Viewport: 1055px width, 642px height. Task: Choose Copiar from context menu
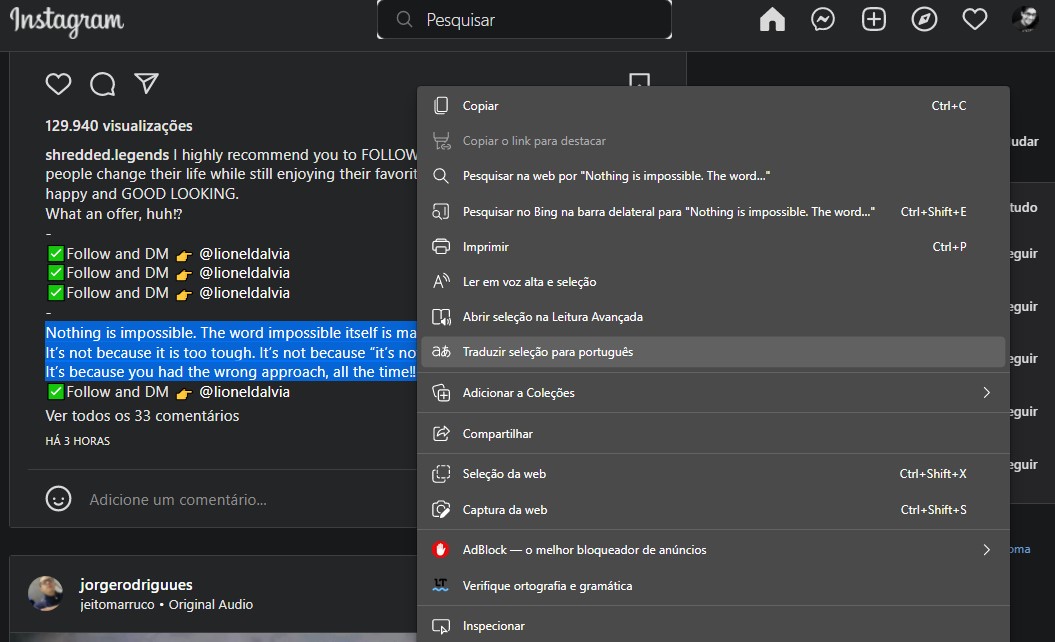713,106
